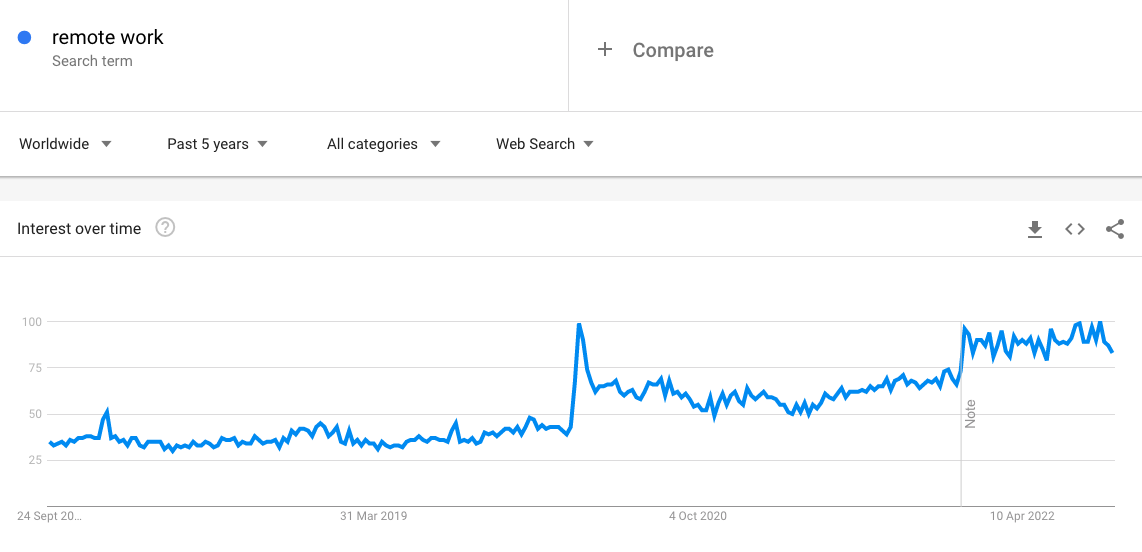Click the 100 value gridline label
The height and width of the screenshot is (552, 1142).
31,321
